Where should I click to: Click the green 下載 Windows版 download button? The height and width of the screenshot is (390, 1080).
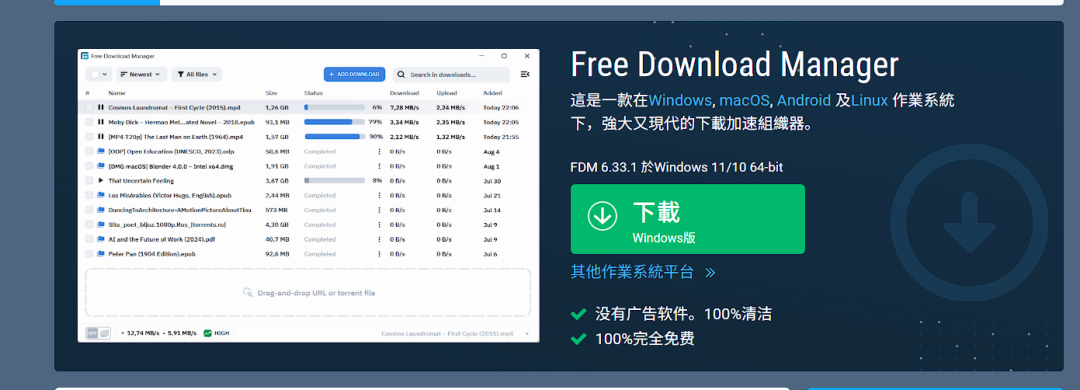[x=687, y=218]
